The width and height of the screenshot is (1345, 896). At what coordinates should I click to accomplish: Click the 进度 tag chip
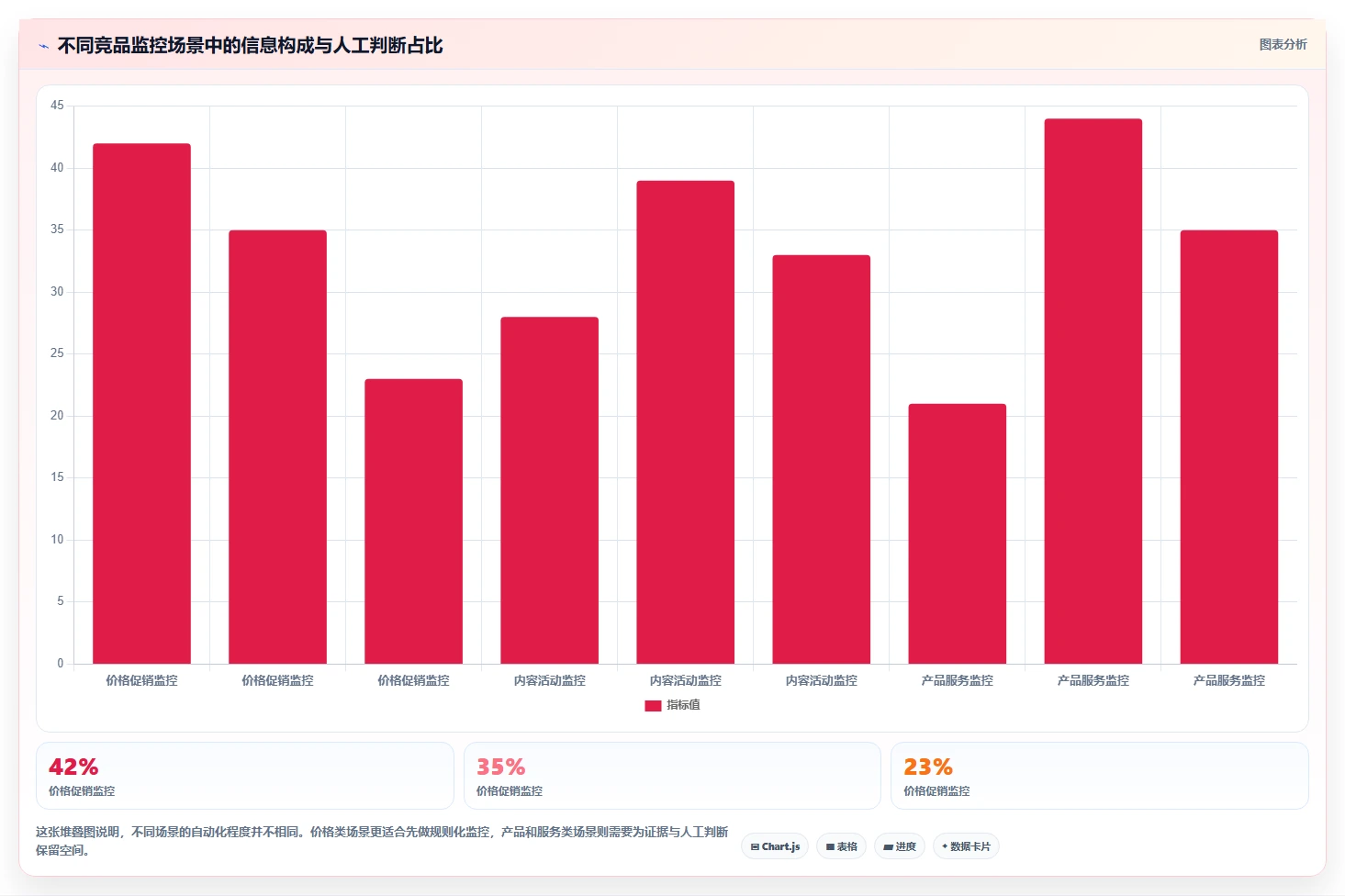point(900,846)
